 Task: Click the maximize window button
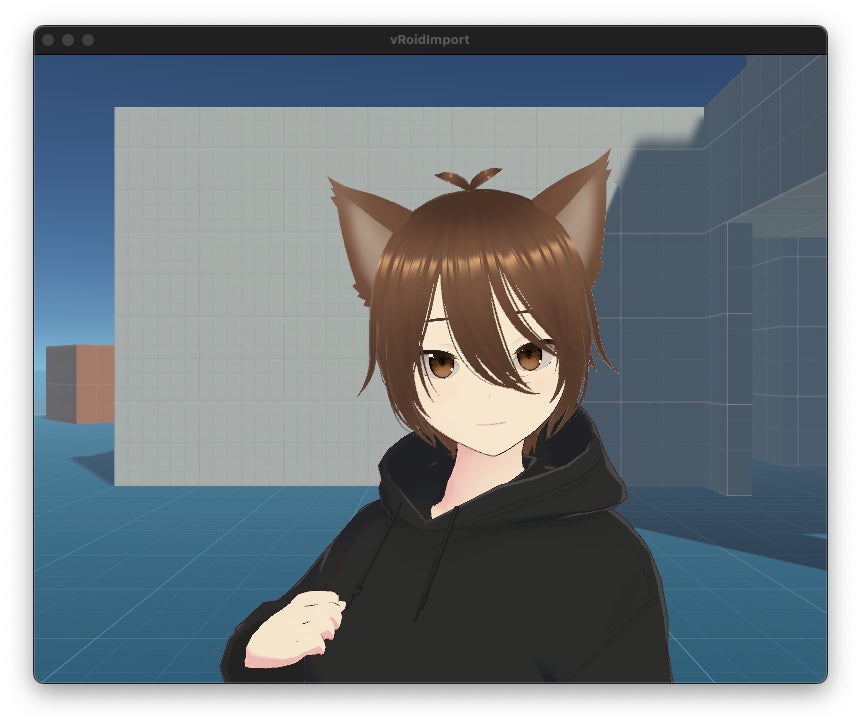88,40
